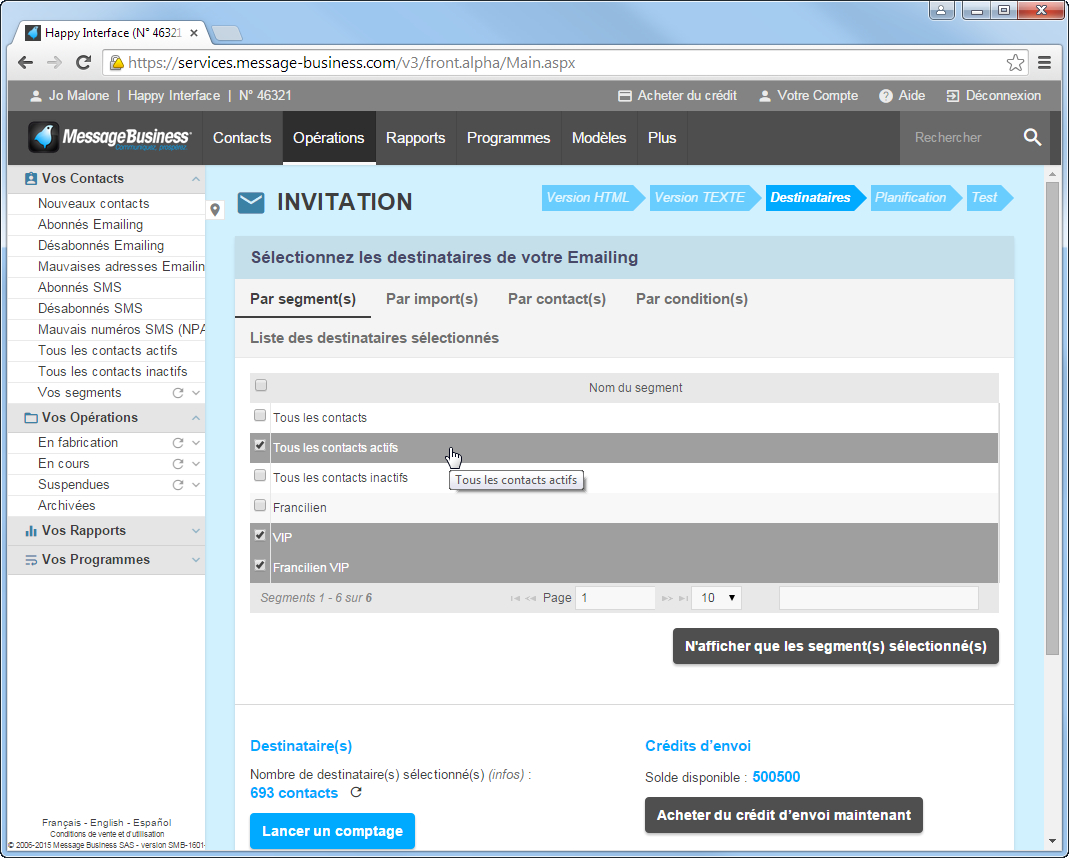The width and height of the screenshot is (1069, 858).
Task: Refresh the selected contacts count
Action: (355, 793)
